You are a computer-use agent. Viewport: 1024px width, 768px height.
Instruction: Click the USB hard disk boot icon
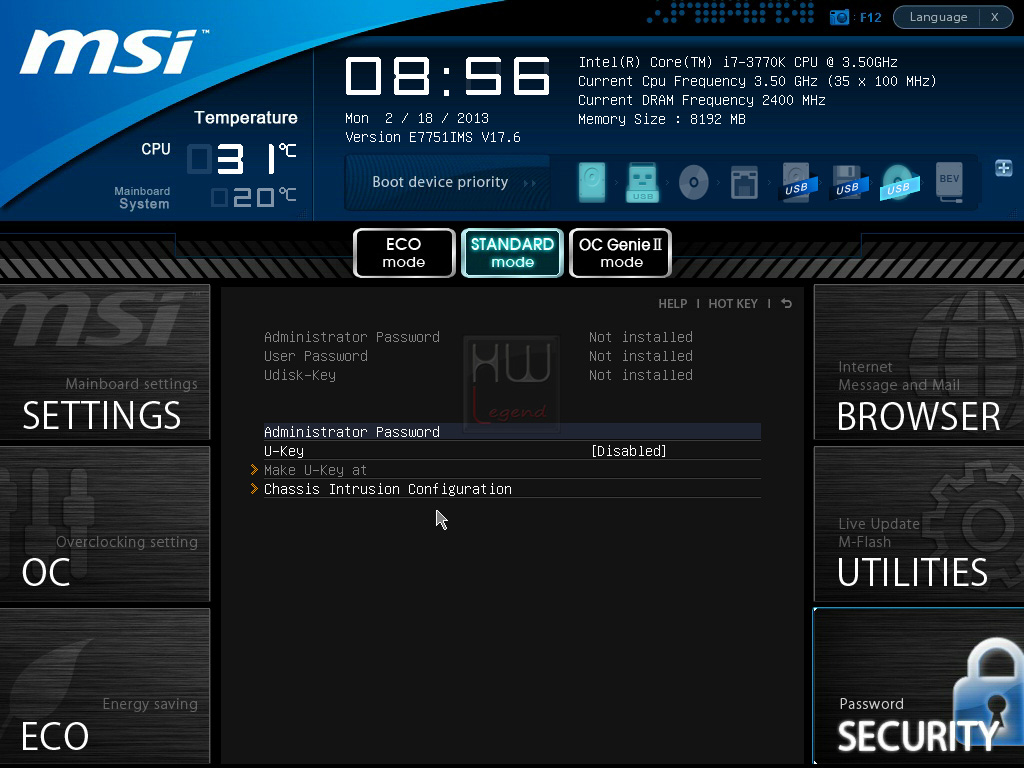pyautogui.click(x=797, y=182)
